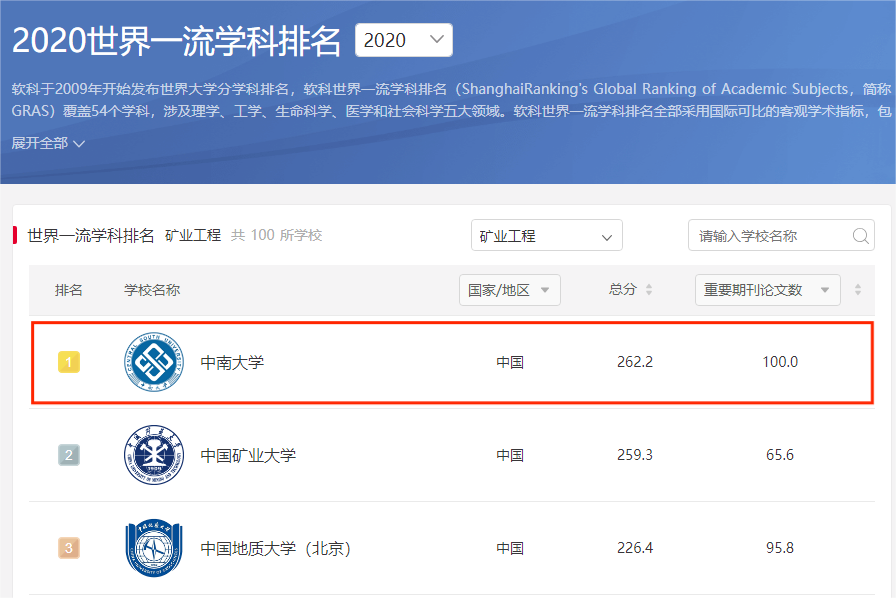Click 中国 in the 中南大学 row

point(510,362)
